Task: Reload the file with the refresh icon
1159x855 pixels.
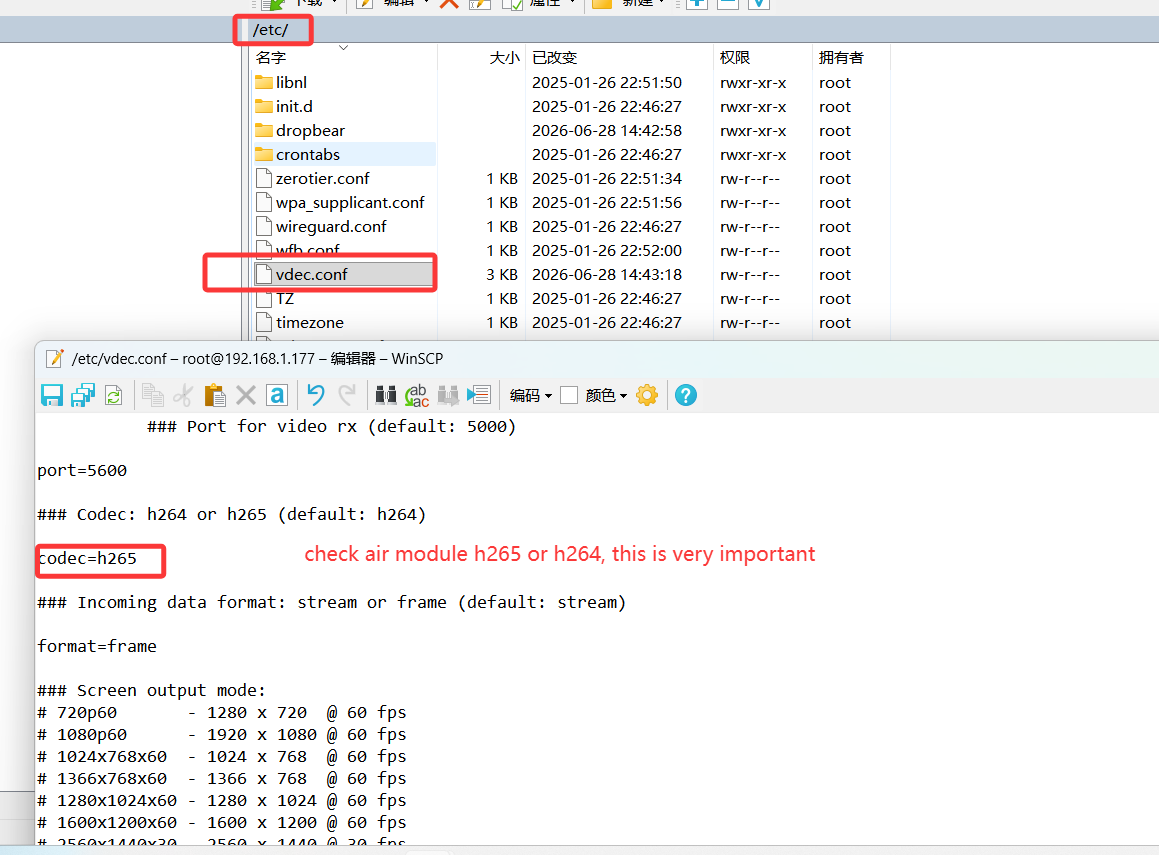Action: coord(114,395)
